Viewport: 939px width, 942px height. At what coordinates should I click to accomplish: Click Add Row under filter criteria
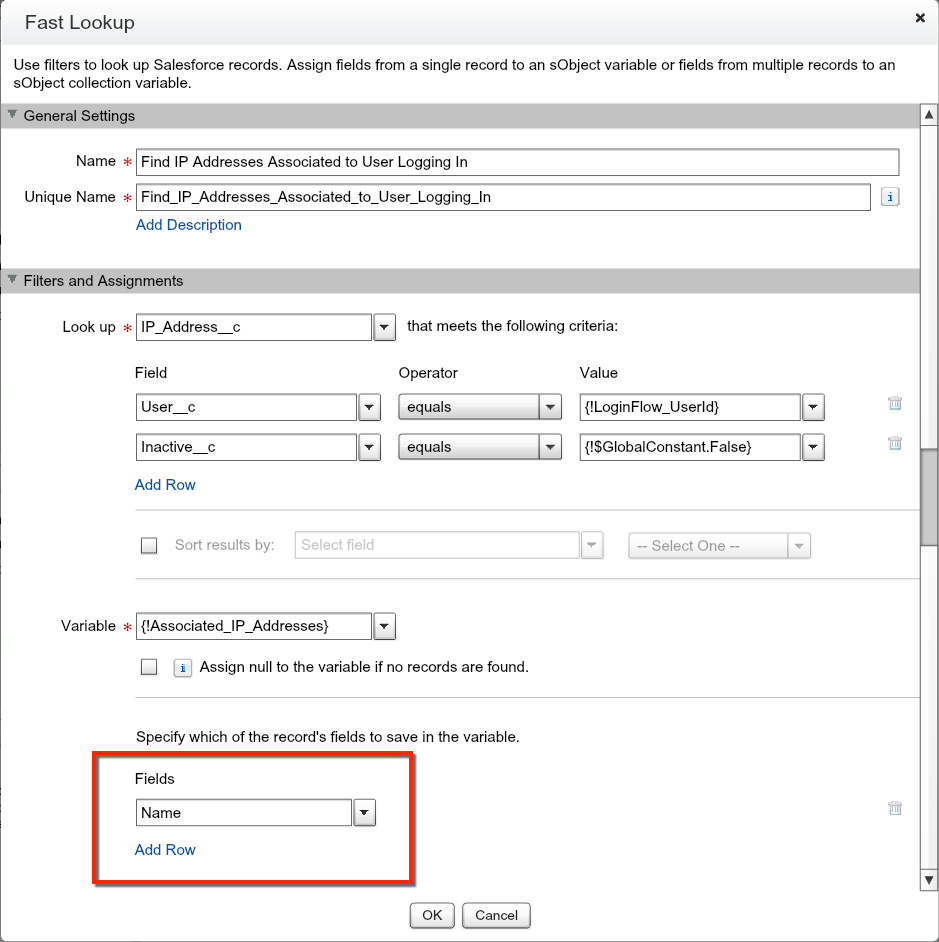(x=165, y=485)
